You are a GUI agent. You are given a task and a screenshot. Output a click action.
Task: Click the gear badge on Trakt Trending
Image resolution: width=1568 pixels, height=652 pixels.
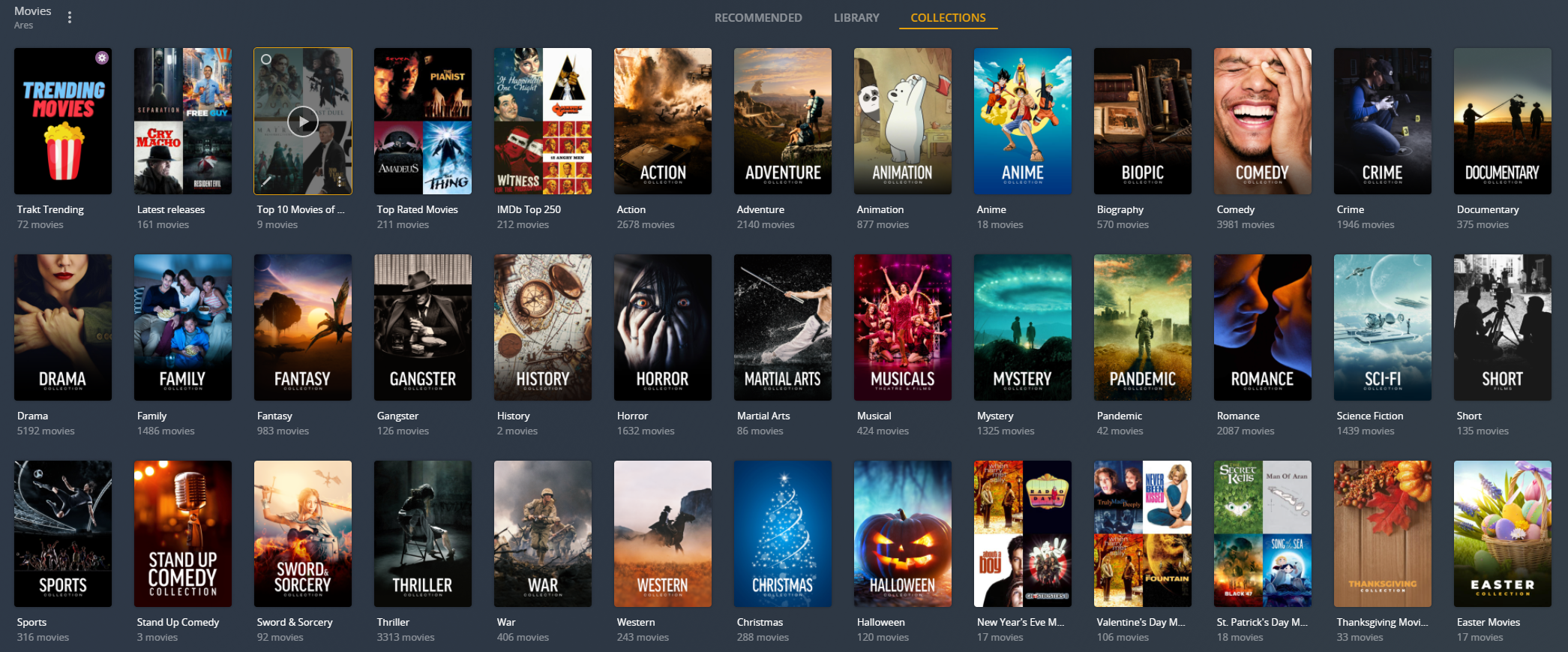[102, 58]
